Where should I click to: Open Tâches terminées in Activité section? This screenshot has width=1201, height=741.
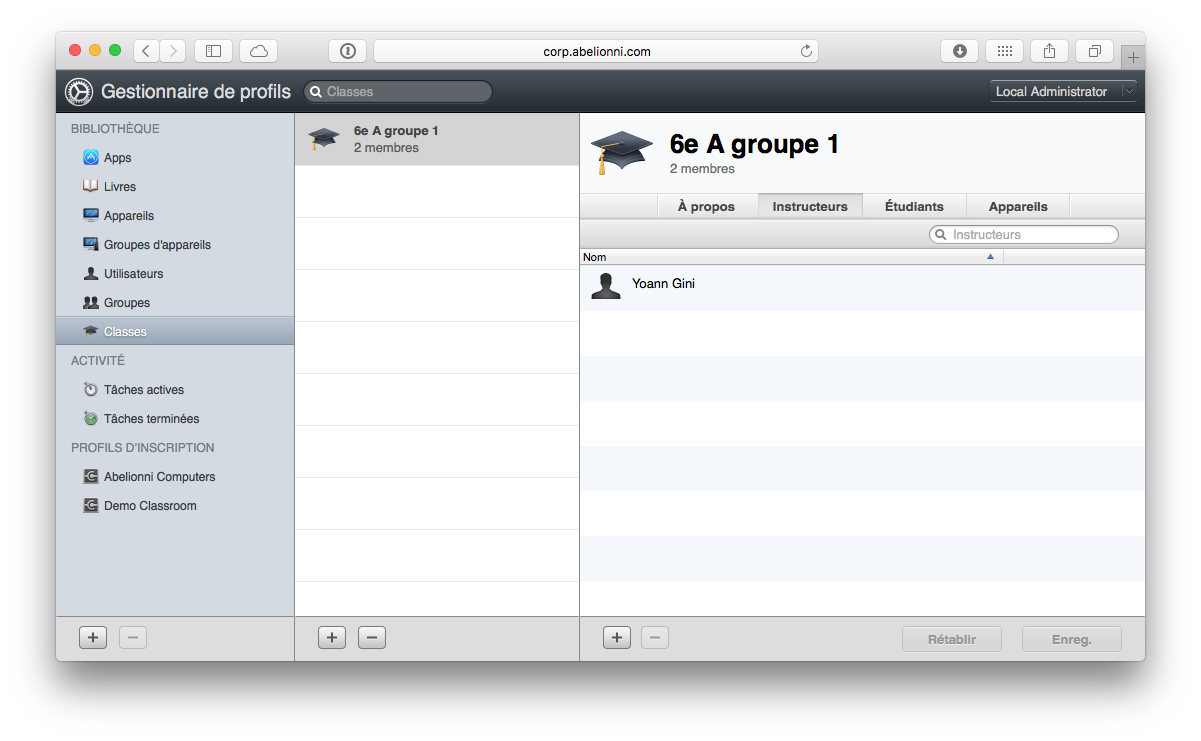coord(151,419)
